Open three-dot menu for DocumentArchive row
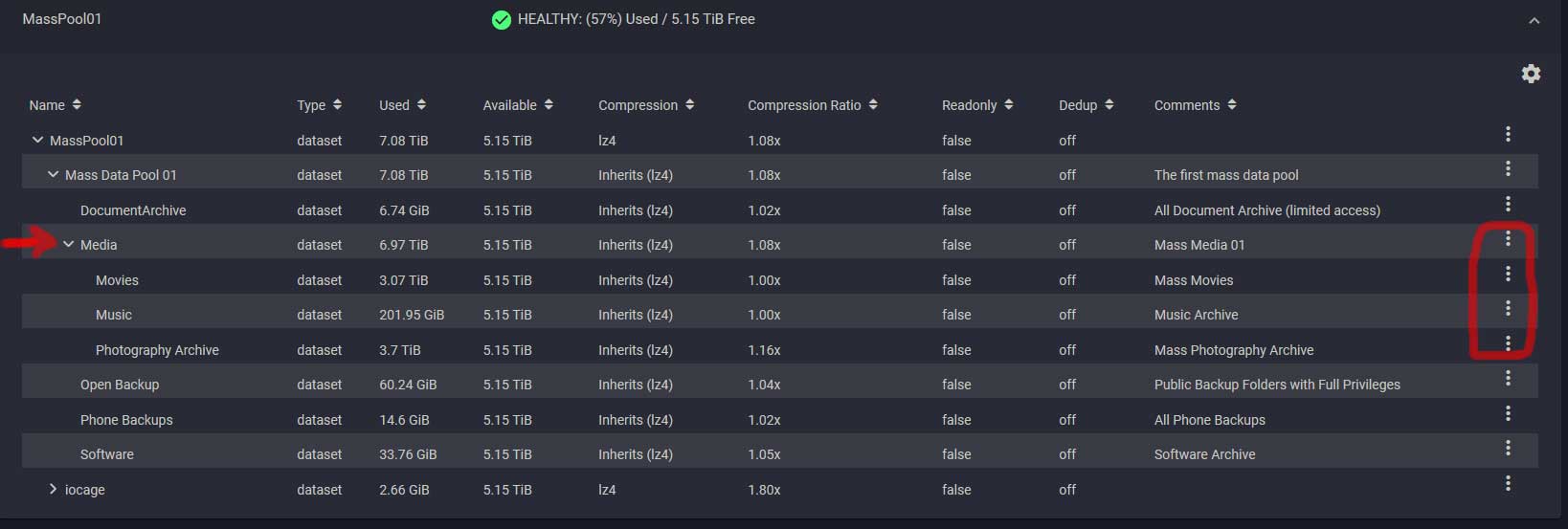The width and height of the screenshot is (1568, 529). pos(1508,204)
